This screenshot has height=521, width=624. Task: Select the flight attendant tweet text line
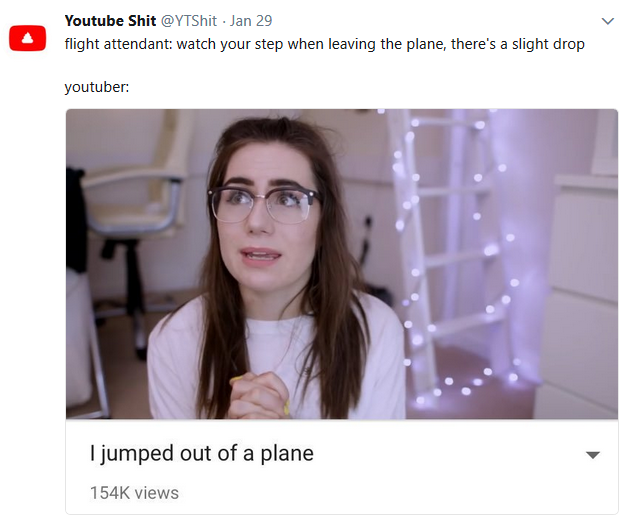(x=324, y=44)
